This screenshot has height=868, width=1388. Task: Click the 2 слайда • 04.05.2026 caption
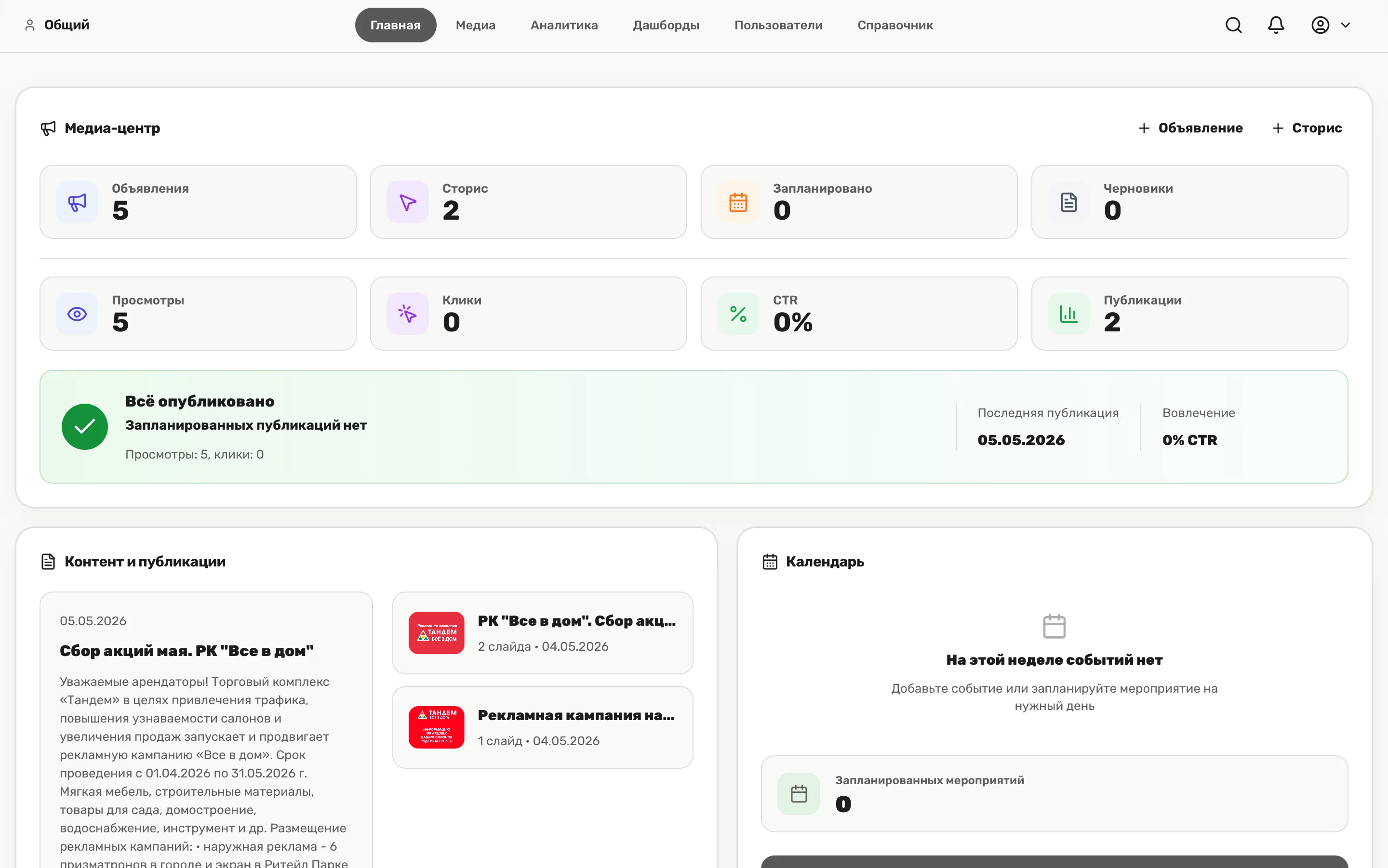click(x=543, y=647)
